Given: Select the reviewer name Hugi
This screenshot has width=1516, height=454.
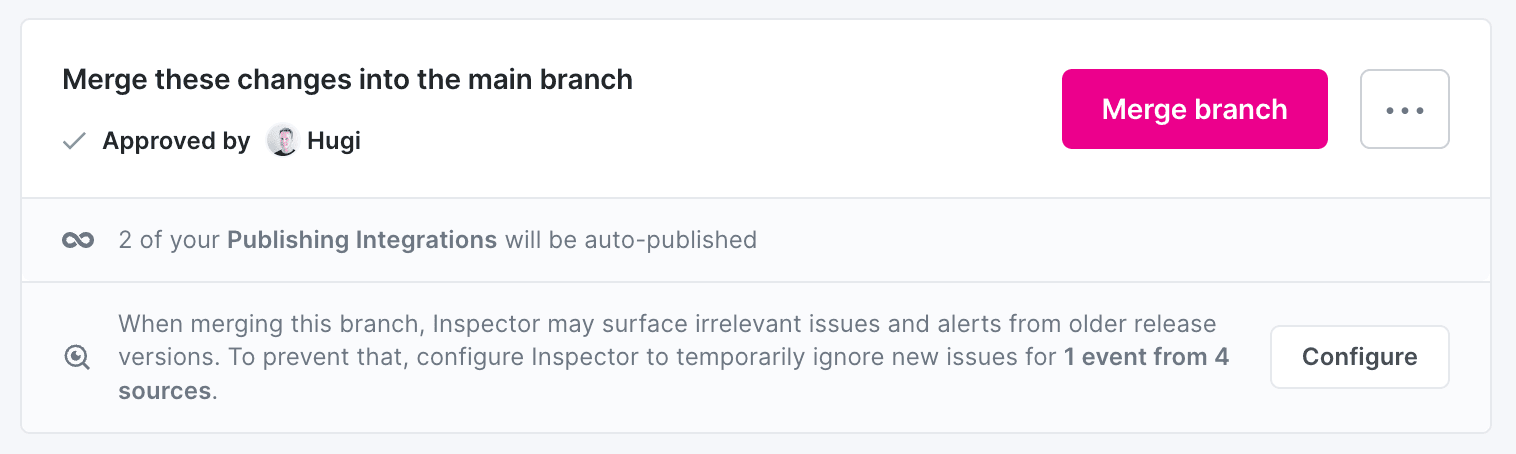Looking at the screenshot, I should (334, 141).
